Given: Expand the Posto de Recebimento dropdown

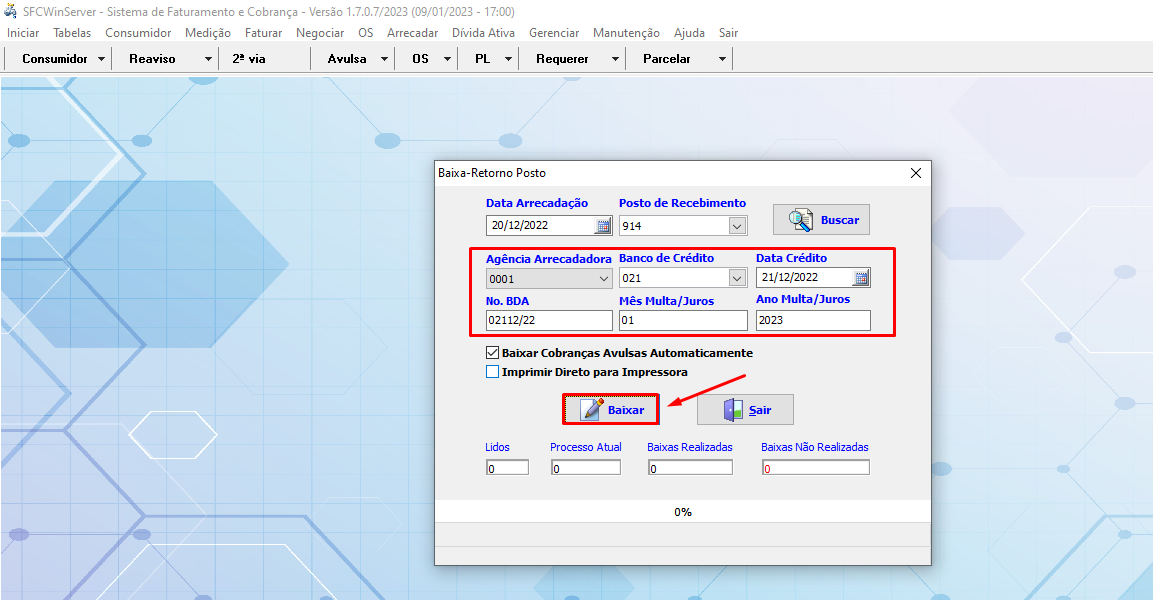Looking at the screenshot, I should pyautogui.click(x=737, y=226).
